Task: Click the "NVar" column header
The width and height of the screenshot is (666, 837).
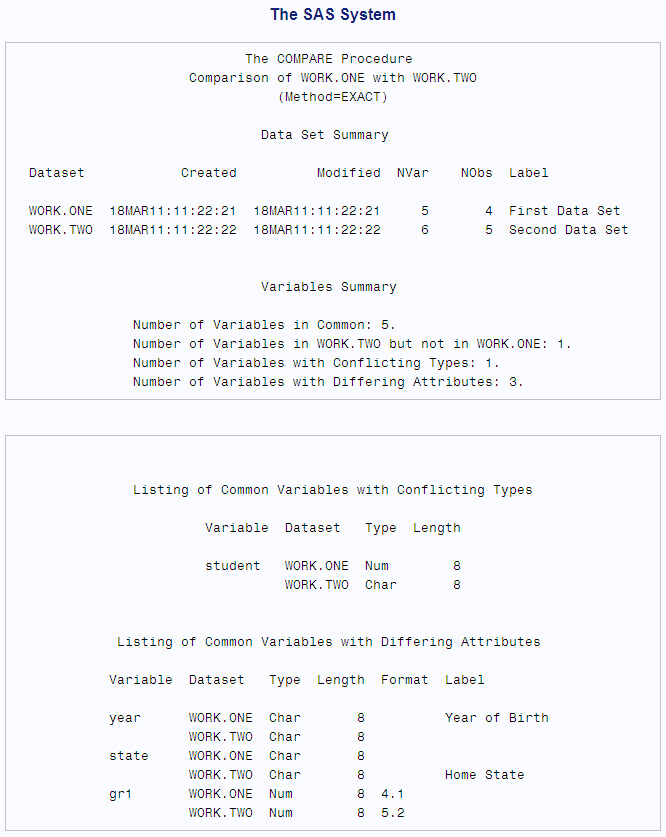Action: point(412,173)
